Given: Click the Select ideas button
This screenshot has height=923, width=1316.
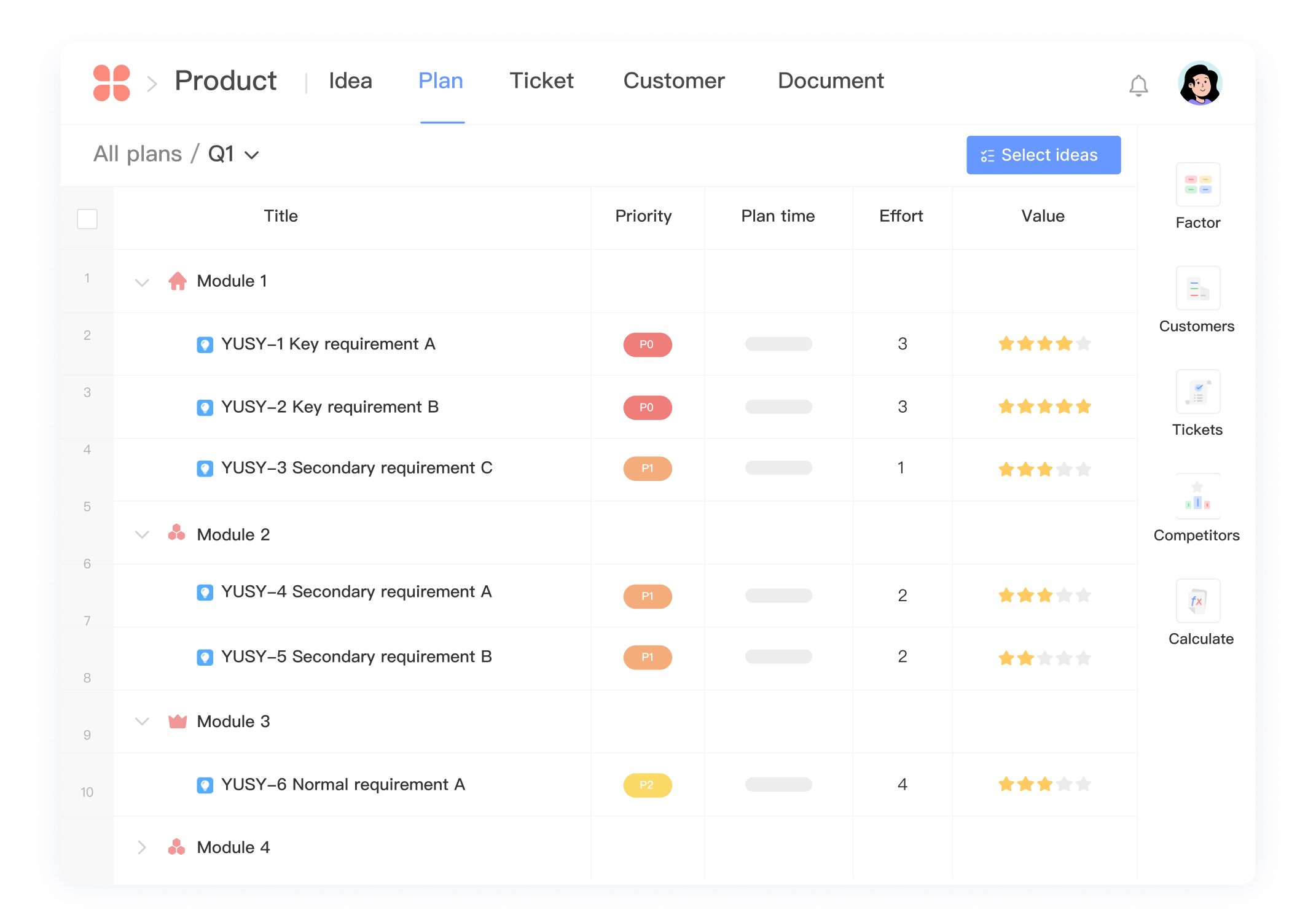Looking at the screenshot, I should [x=1043, y=155].
